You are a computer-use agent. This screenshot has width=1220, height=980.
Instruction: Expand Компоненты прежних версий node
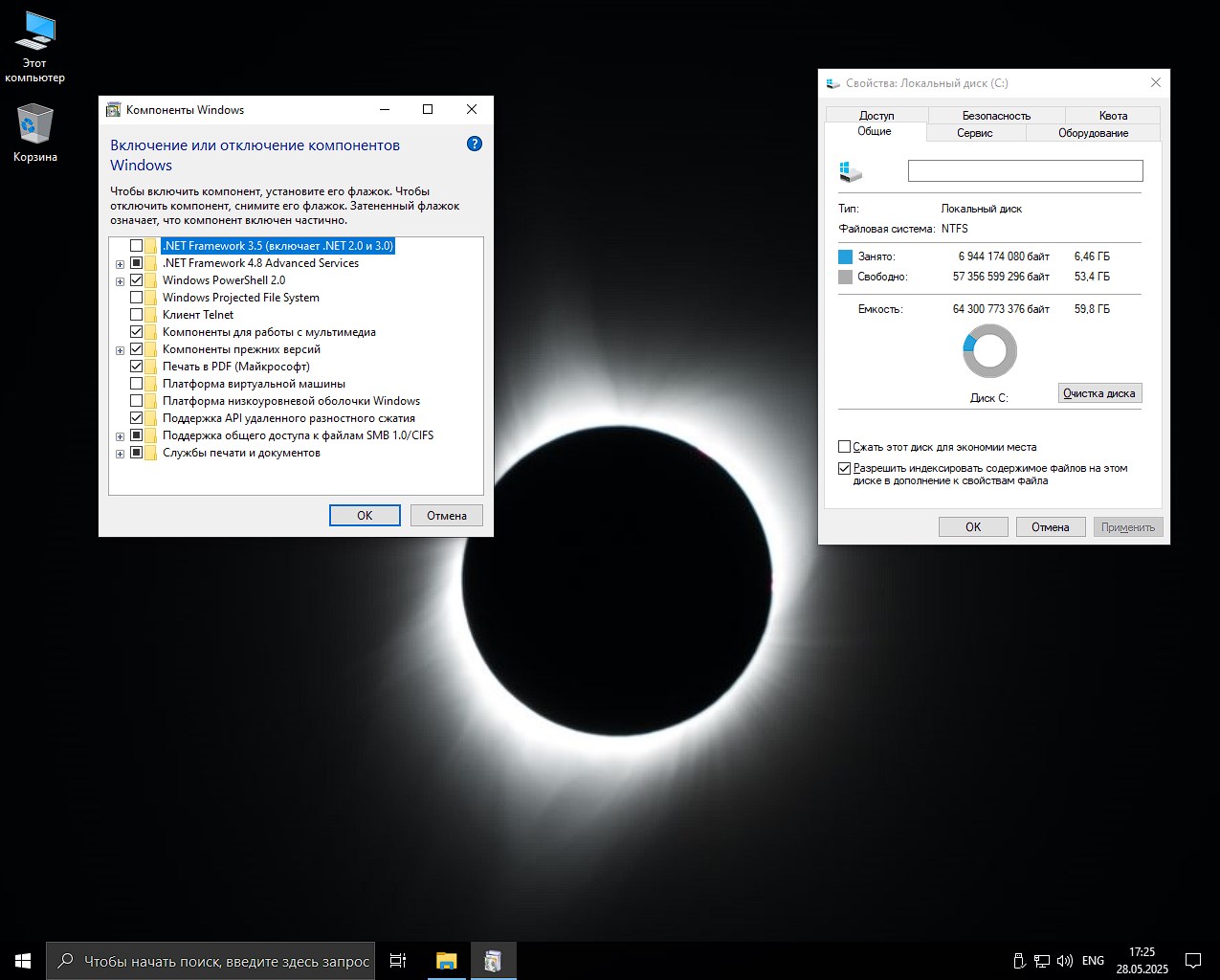(120, 350)
